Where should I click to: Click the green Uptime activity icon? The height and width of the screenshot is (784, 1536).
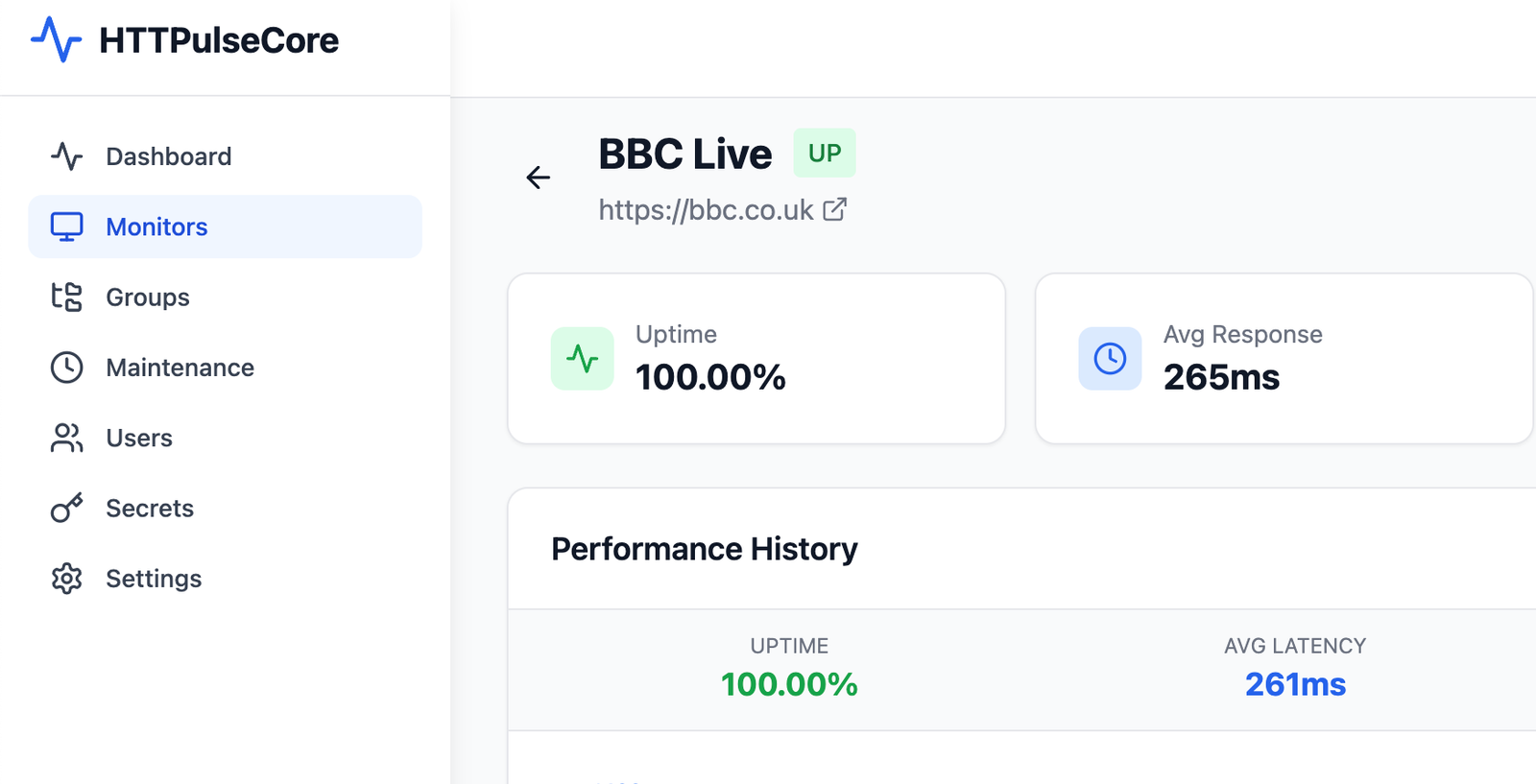coord(582,359)
